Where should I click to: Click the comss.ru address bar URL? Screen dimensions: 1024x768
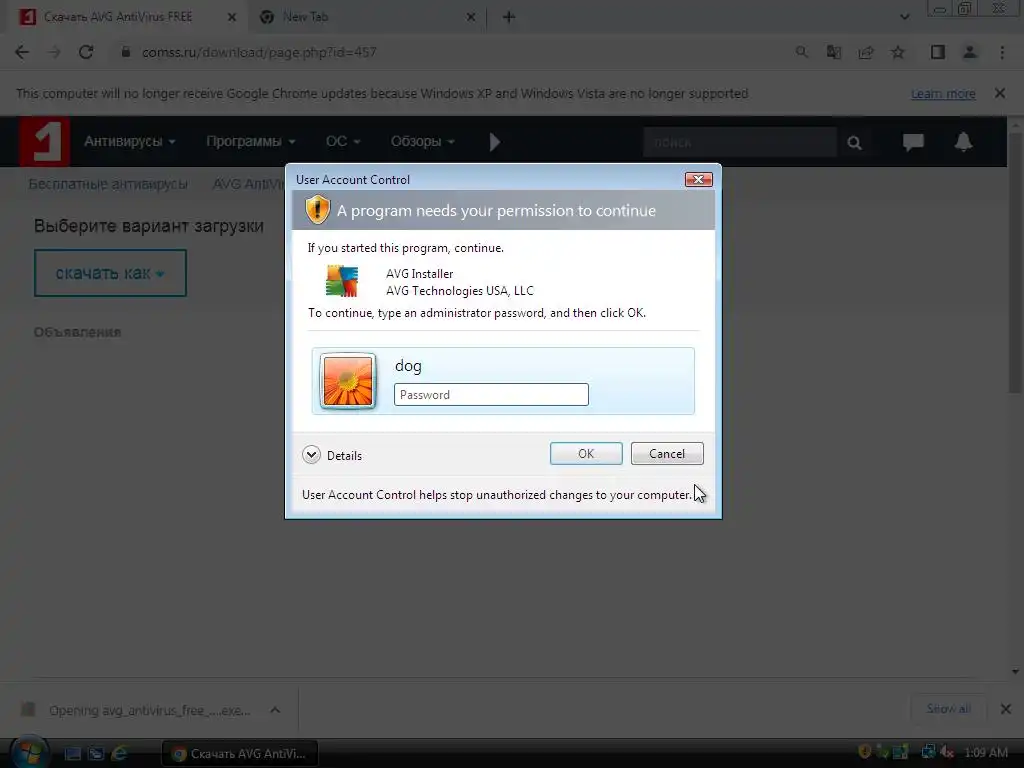click(x=259, y=52)
